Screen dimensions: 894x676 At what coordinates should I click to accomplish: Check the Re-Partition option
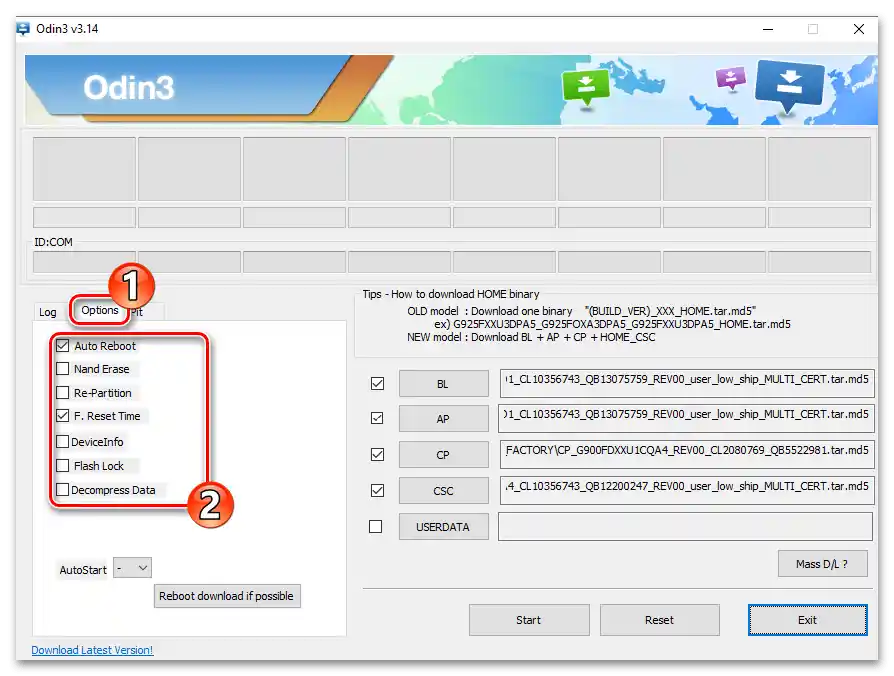63,393
